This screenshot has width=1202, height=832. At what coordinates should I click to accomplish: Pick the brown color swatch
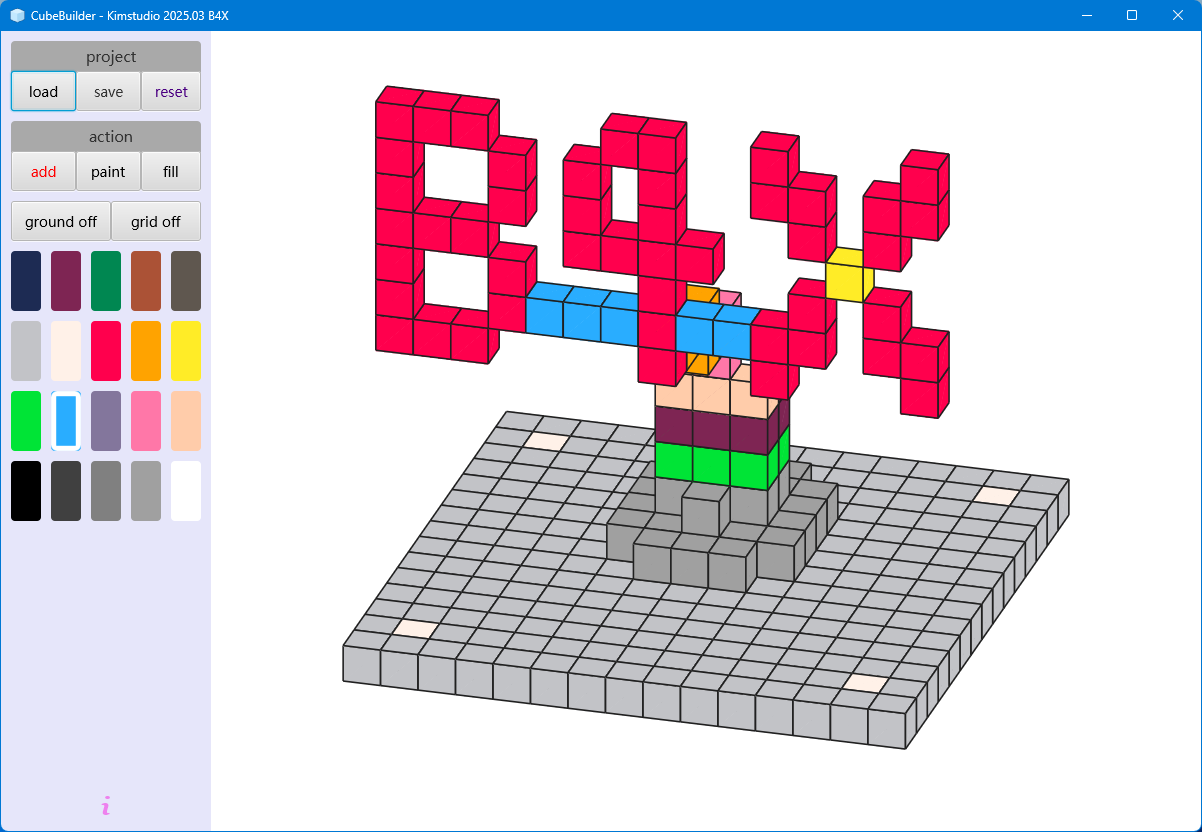click(146, 281)
